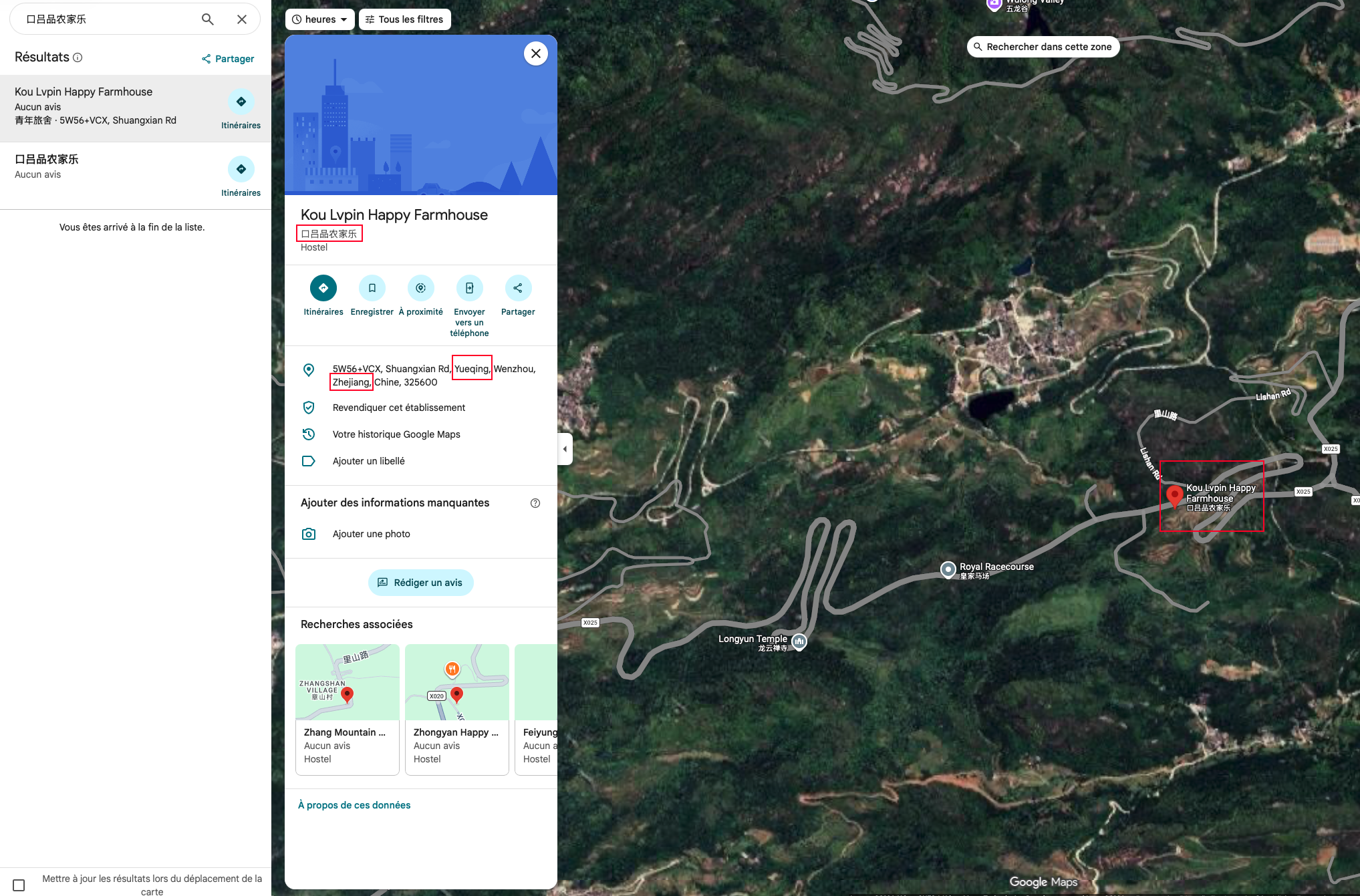Open Tous les filtres
1360x896 pixels.
click(405, 19)
